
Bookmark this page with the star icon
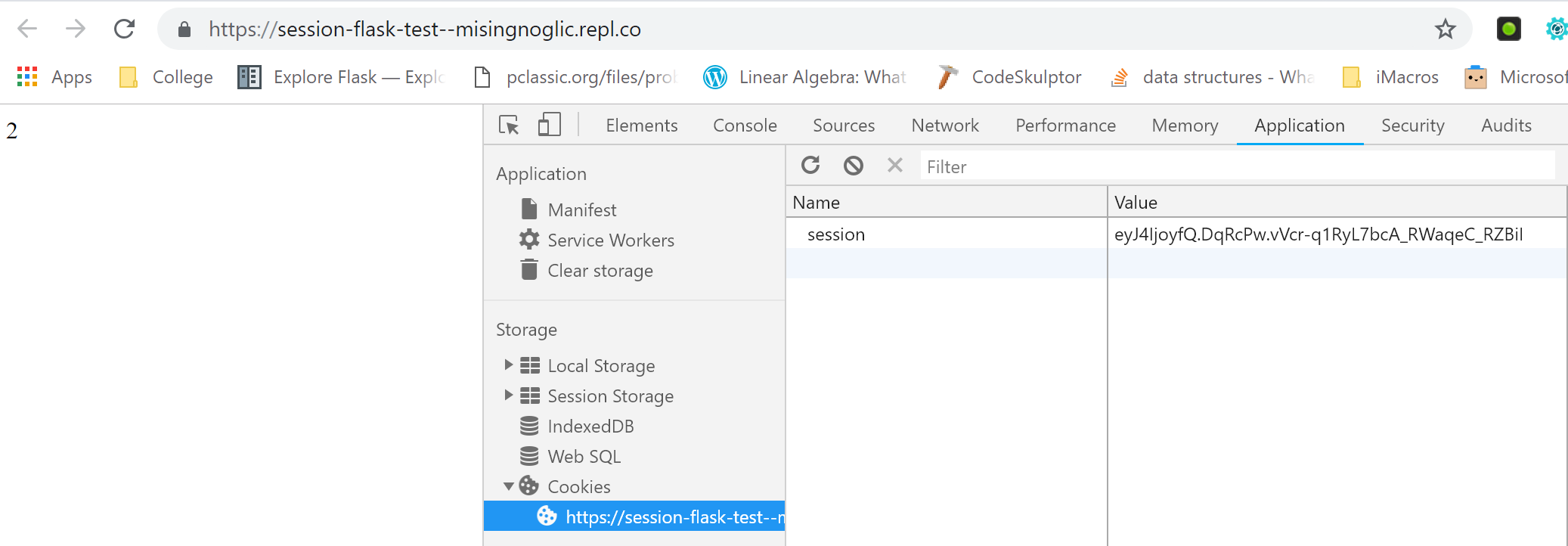[1445, 29]
